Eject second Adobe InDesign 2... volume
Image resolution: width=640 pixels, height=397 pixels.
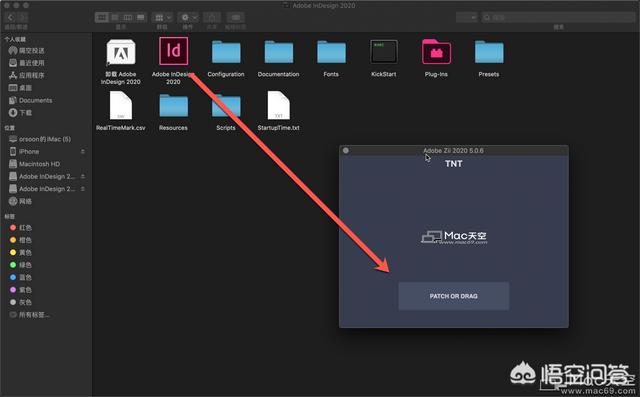click(83, 189)
